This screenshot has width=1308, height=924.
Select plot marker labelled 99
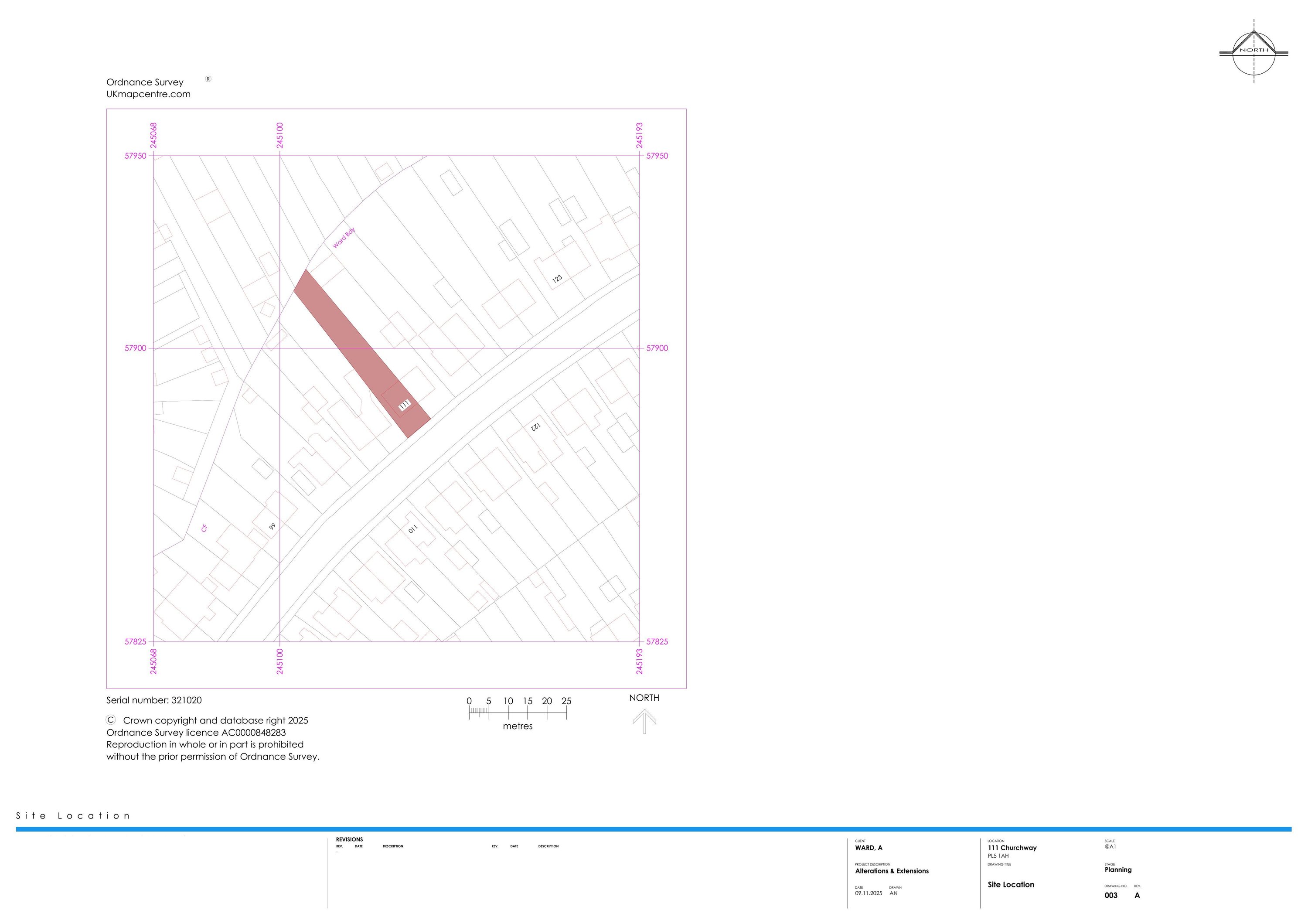272,527
